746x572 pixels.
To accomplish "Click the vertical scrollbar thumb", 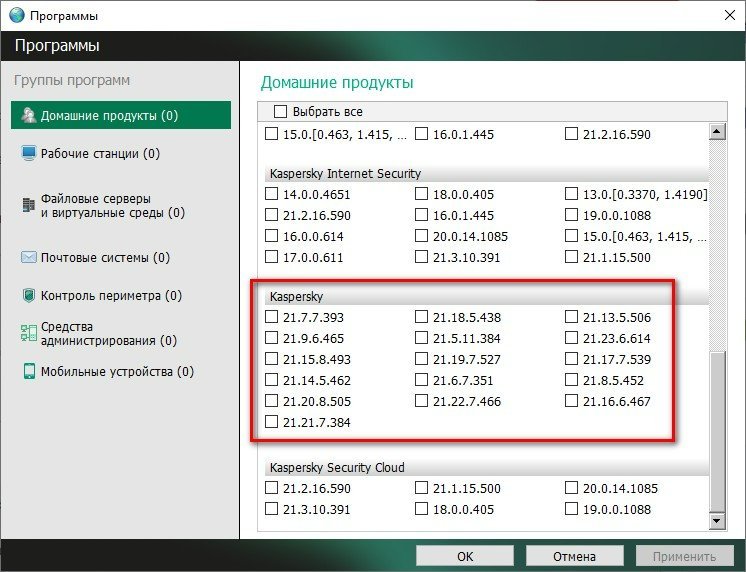I will coord(717,431).
